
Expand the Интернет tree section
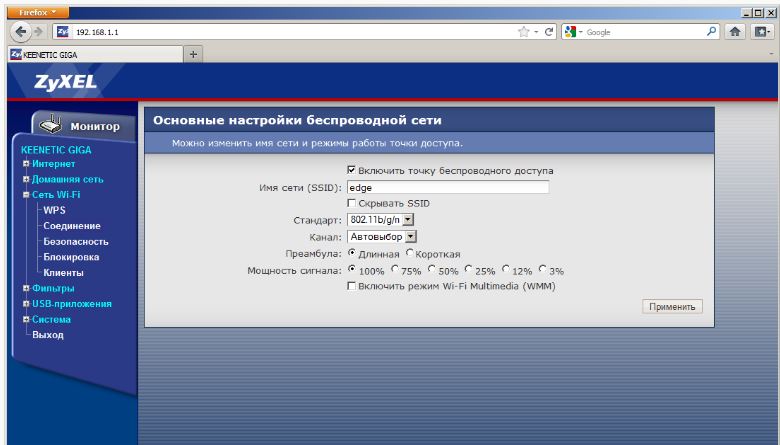coord(26,164)
